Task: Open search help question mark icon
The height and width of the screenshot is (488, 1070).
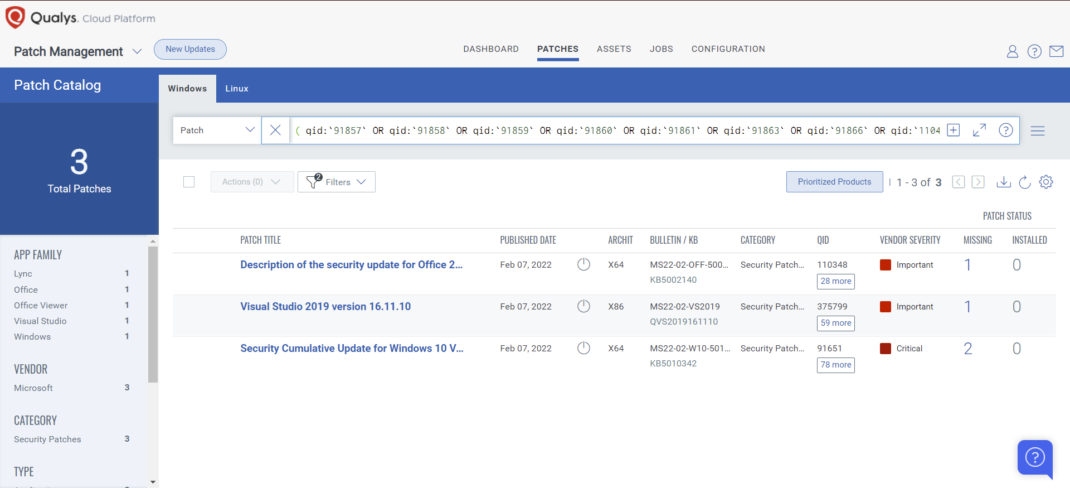Action: [x=1005, y=130]
